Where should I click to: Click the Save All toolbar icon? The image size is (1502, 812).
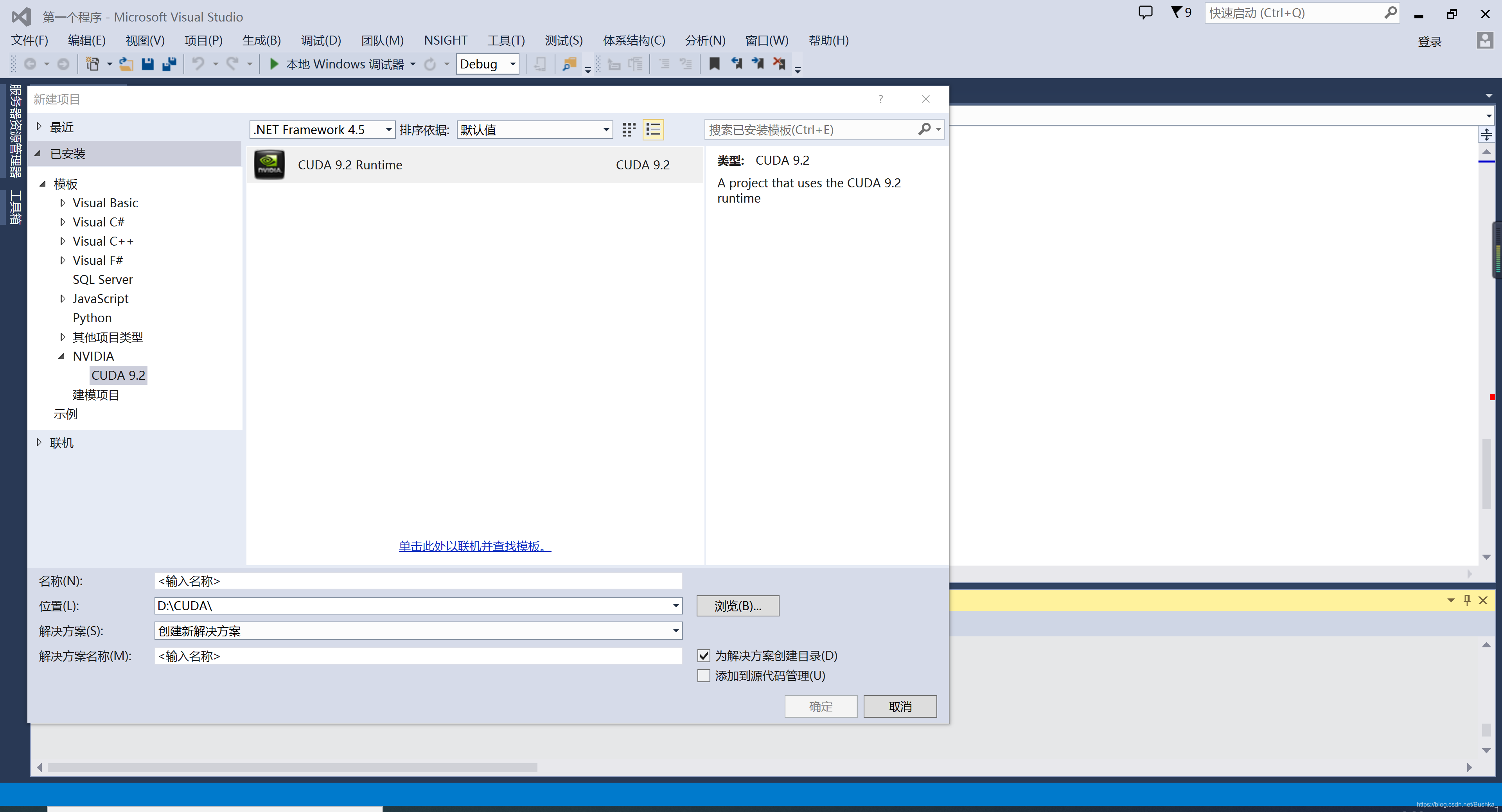(x=169, y=63)
